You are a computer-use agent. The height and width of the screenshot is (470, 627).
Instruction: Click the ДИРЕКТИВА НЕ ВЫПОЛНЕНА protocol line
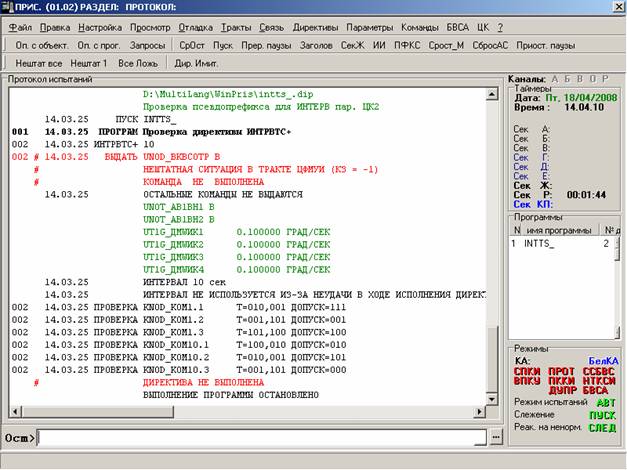pos(203,383)
